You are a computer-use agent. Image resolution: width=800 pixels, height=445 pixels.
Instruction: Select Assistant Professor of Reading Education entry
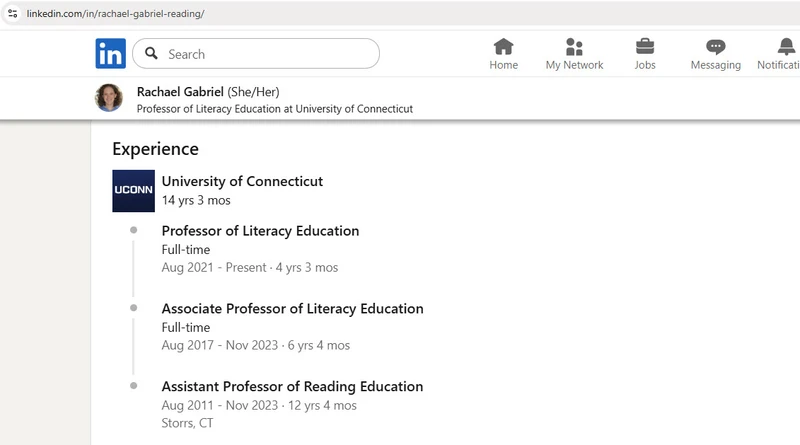(292, 386)
